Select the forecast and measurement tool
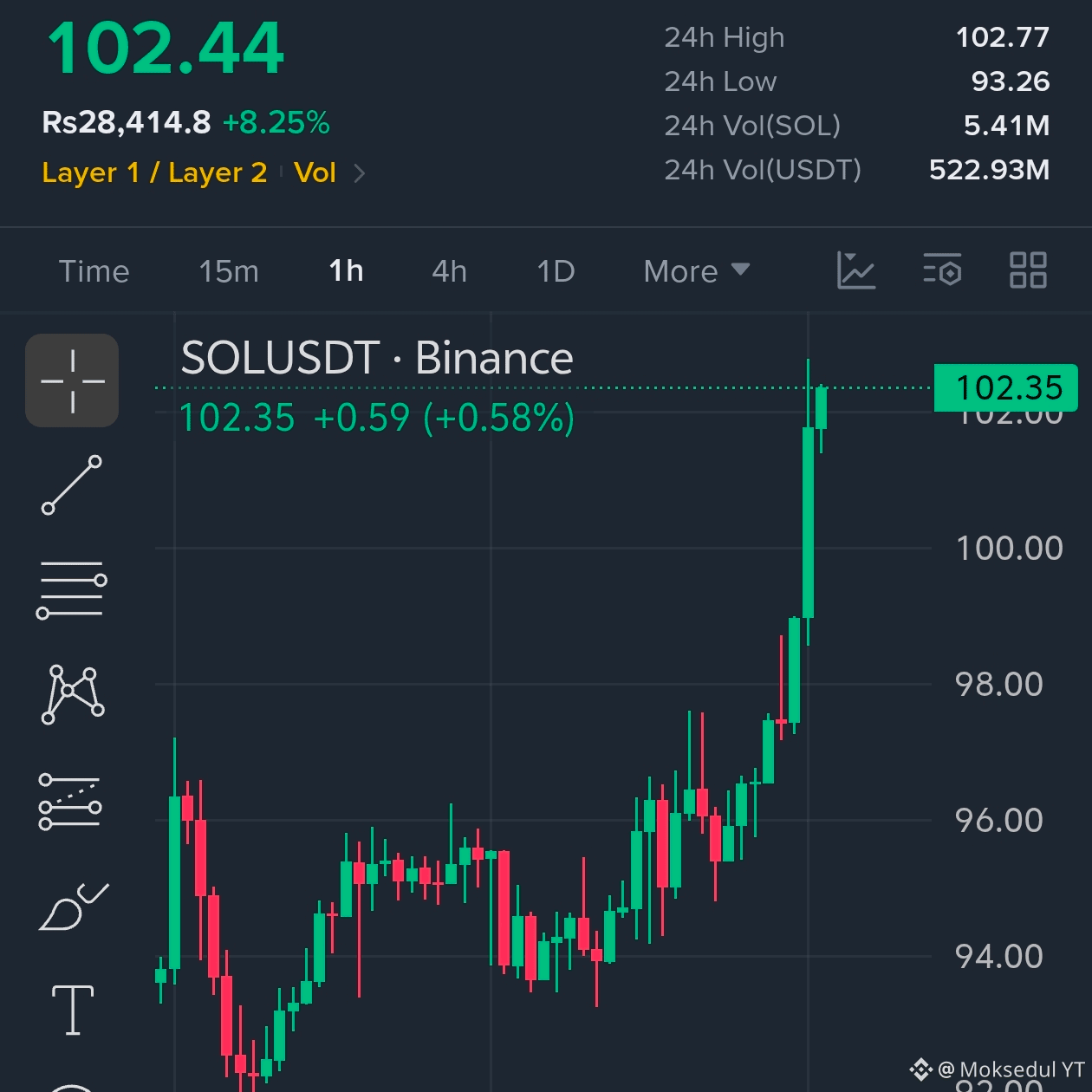Viewport: 1092px width, 1092px height. (x=71, y=801)
